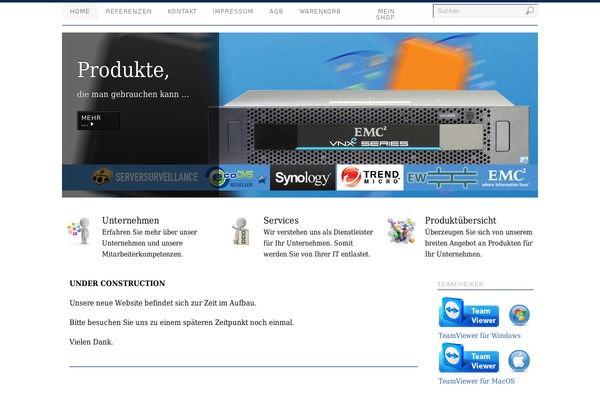Open the AGB menu item

[276, 11]
